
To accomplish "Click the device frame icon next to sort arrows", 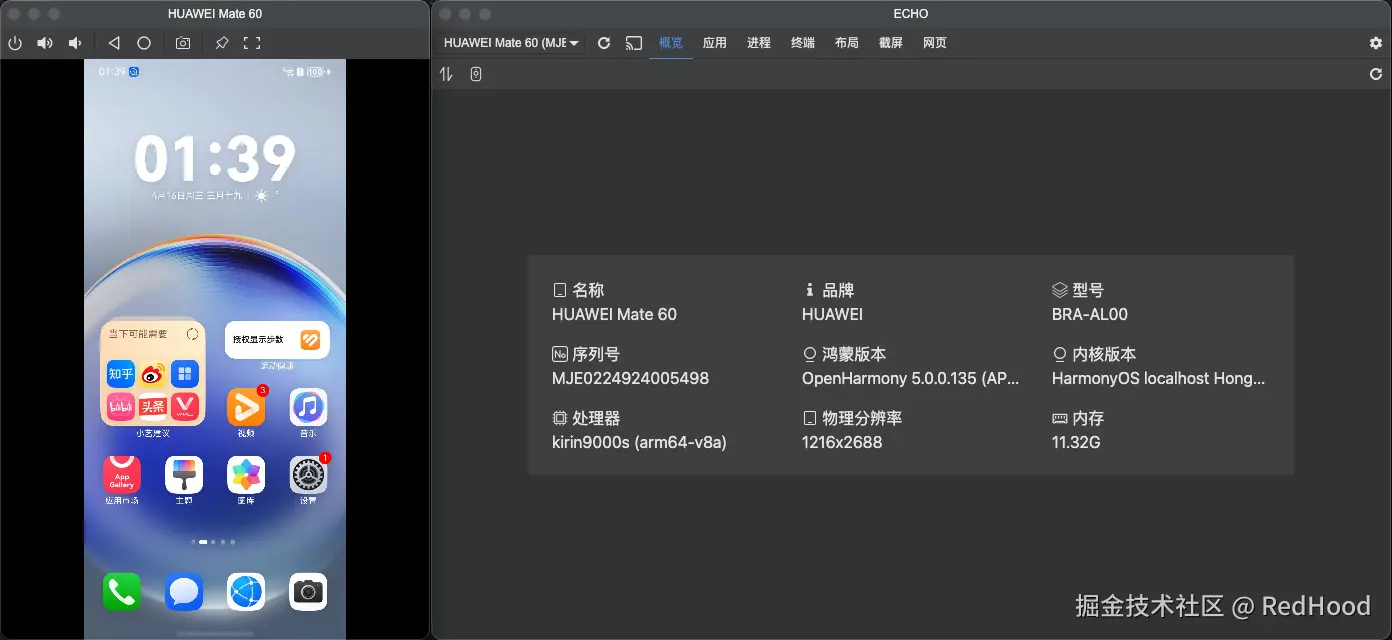I will 476,73.
